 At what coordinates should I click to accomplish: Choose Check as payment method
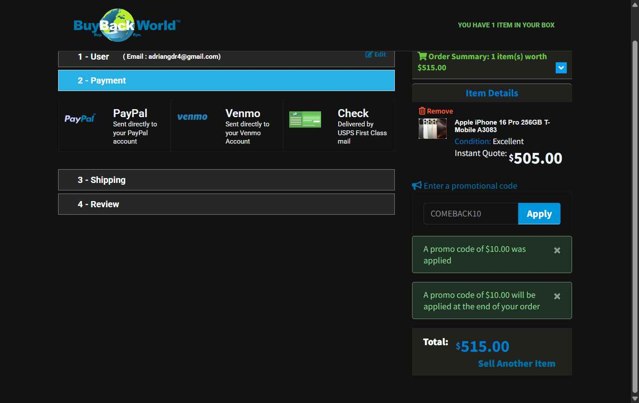[x=339, y=126]
